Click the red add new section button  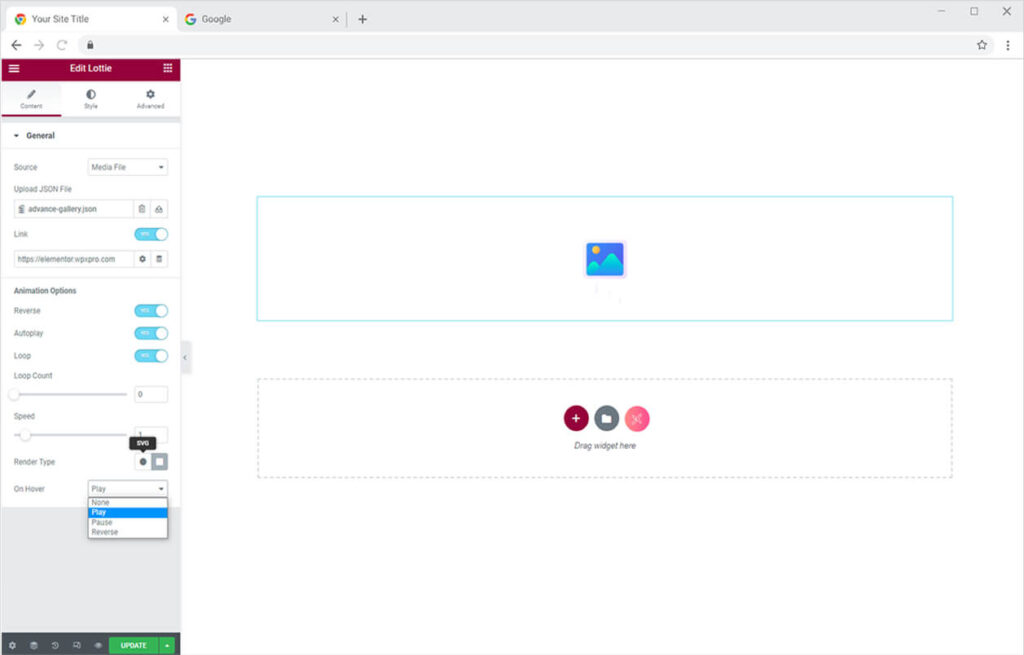(576, 418)
